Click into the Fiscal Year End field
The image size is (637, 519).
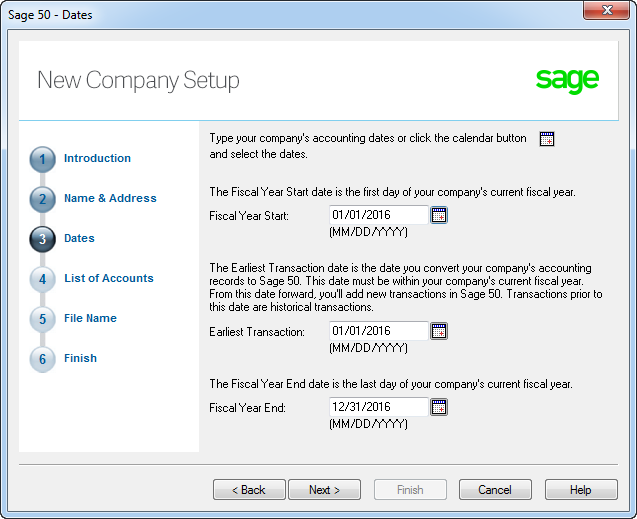click(x=378, y=407)
